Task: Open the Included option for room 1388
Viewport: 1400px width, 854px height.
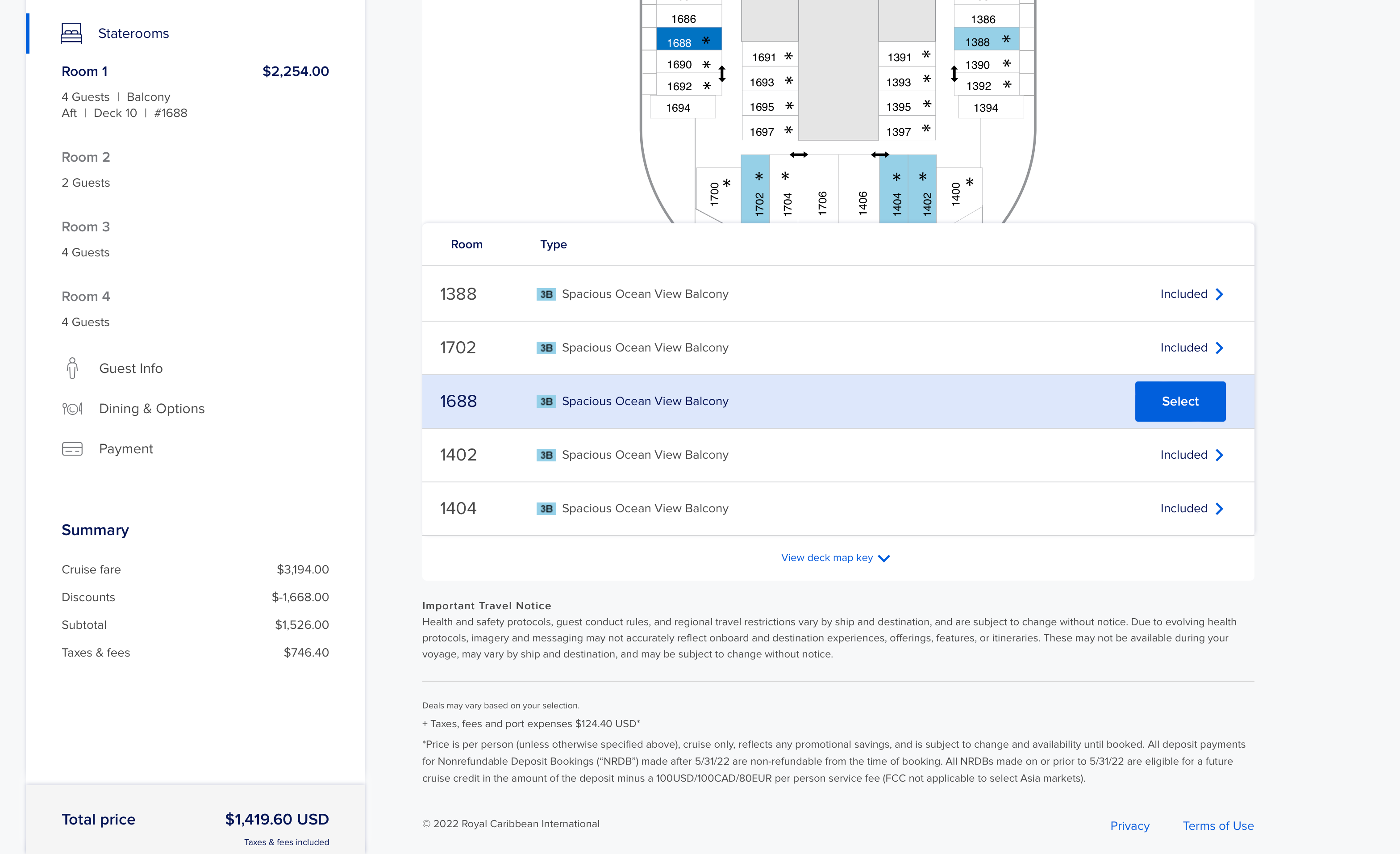Action: pyautogui.click(x=1183, y=294)
